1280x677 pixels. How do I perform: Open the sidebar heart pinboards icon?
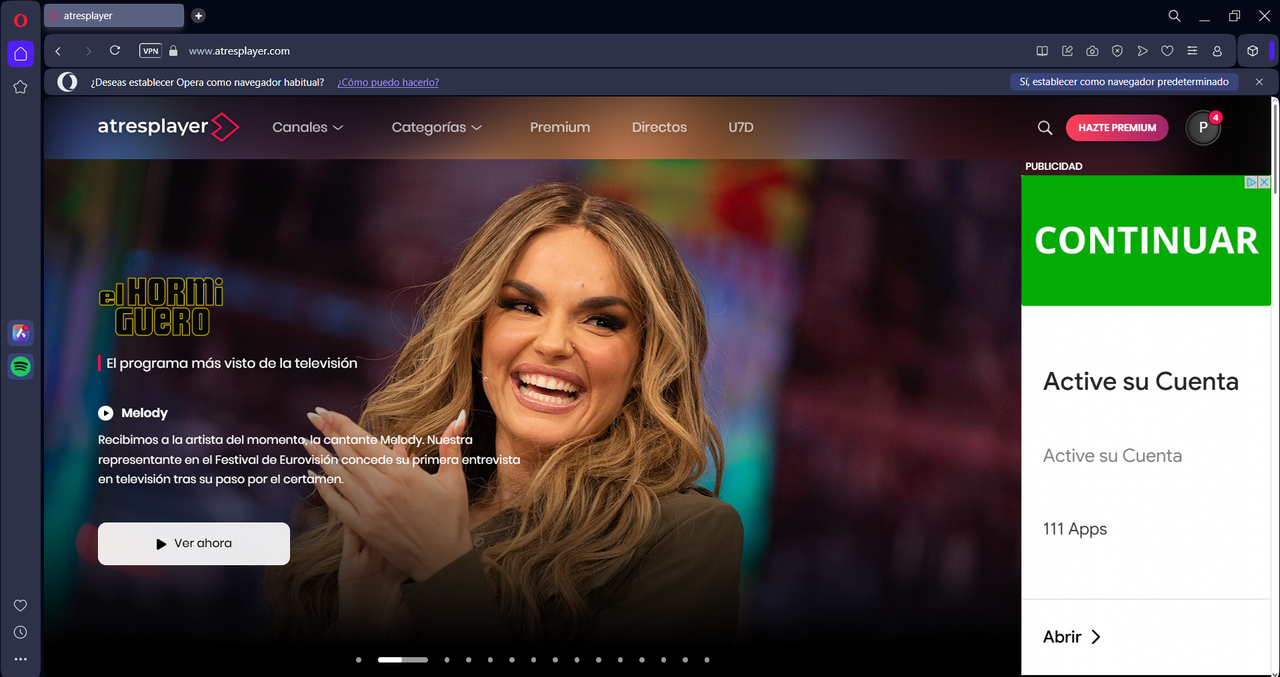click(x=20, y=605)
